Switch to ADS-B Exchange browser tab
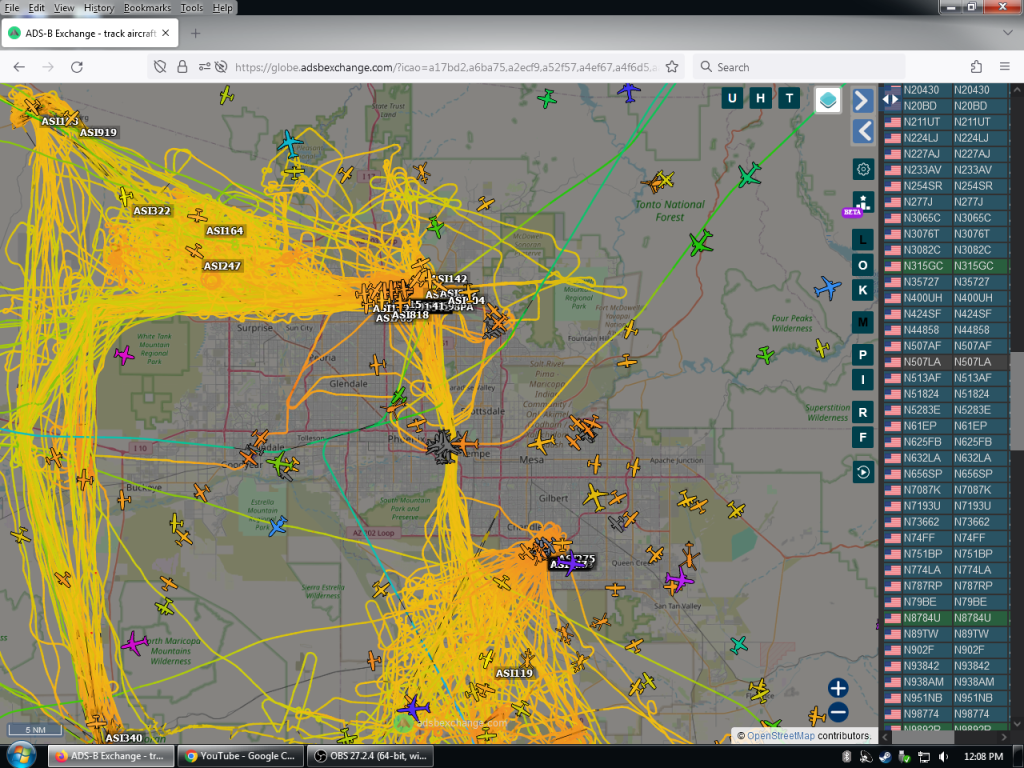Screen dimensions: 1024x768 (89, 33)
